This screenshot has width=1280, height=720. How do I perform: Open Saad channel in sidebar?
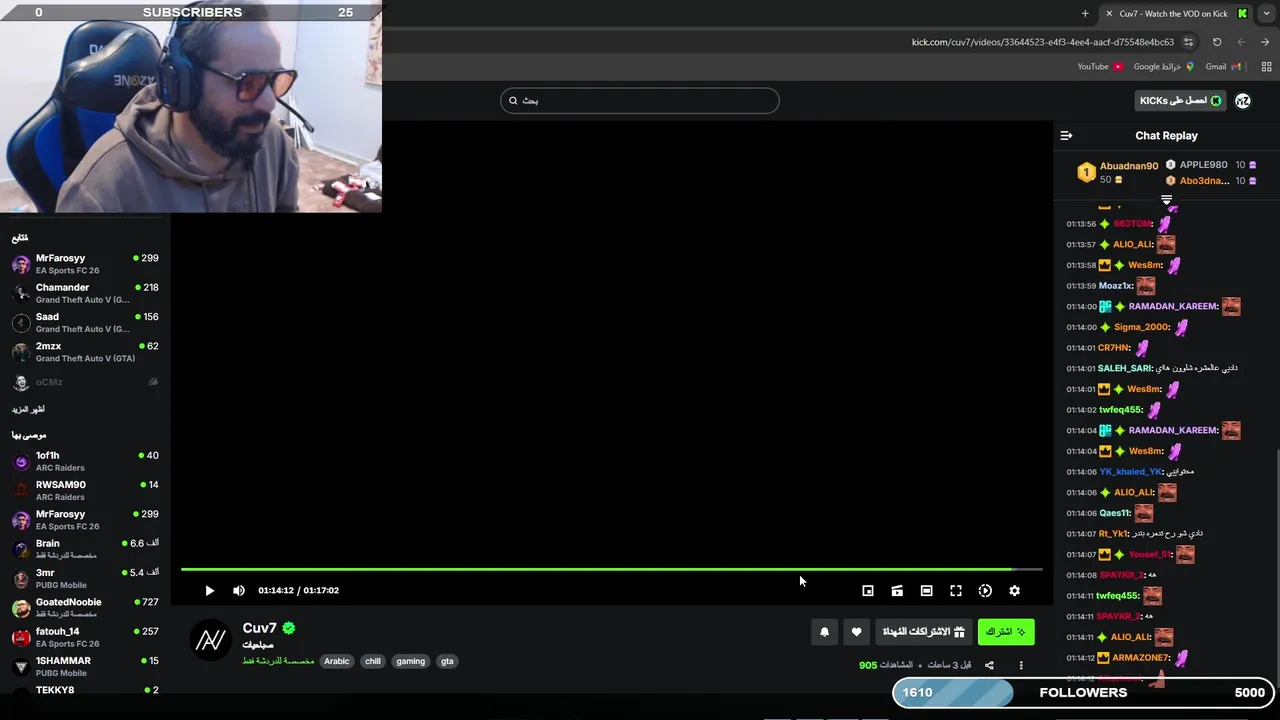pyautogui.click(x=85, y=322)
